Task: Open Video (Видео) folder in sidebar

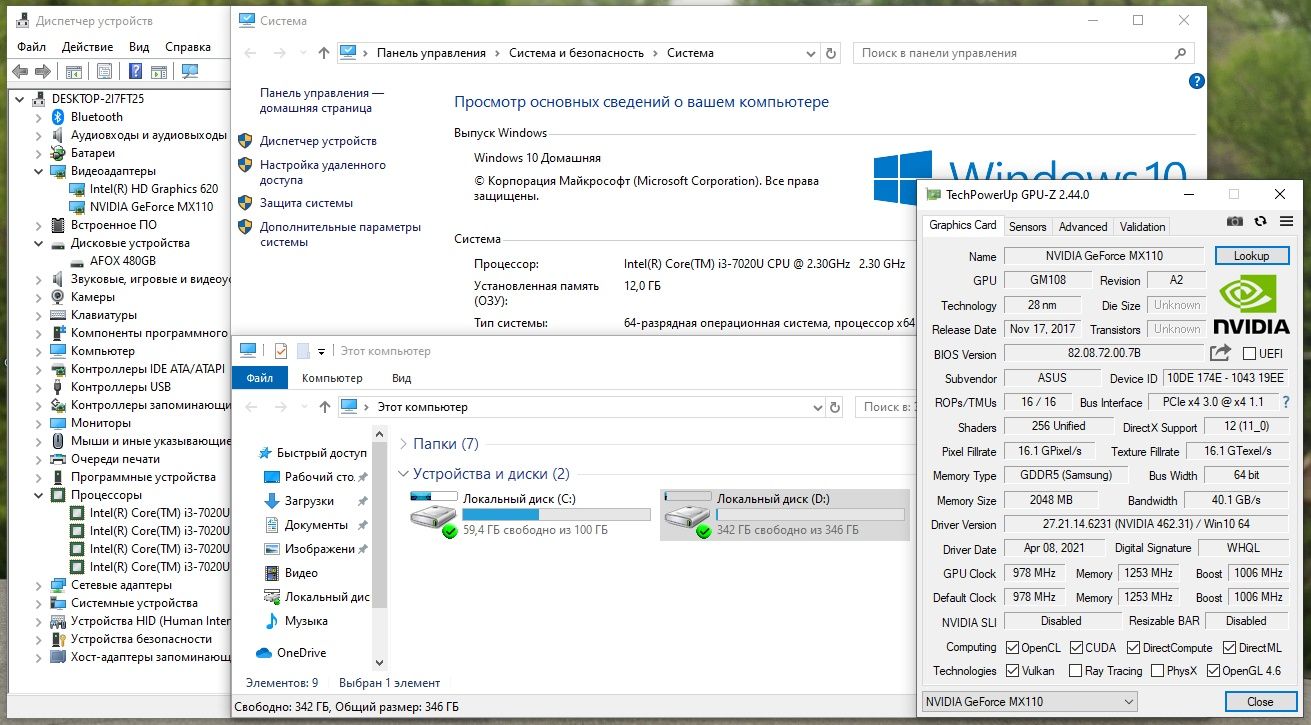Action: click(x=301, y=573)
